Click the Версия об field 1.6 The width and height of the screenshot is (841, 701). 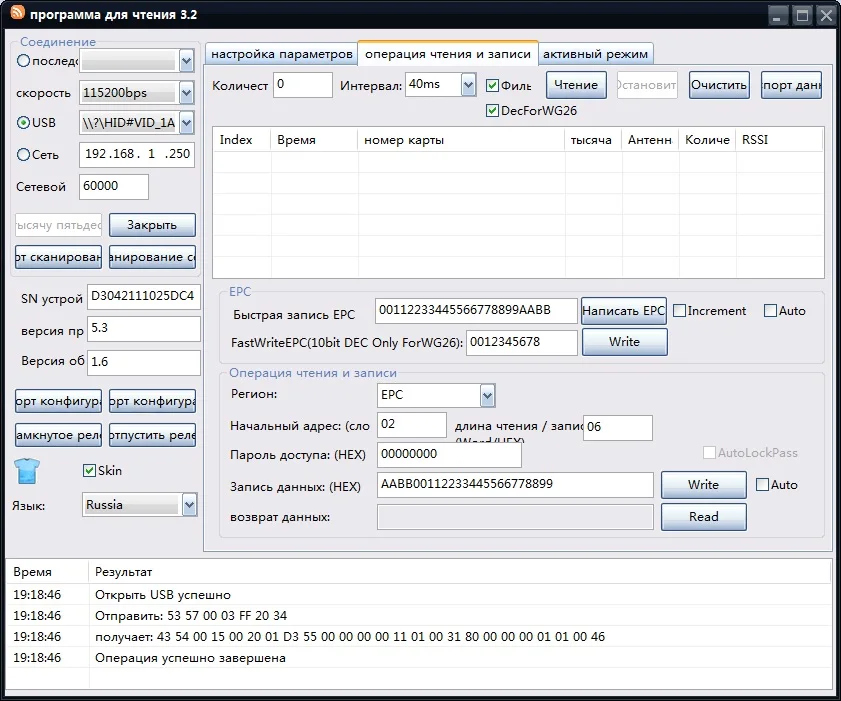[144, 363]
